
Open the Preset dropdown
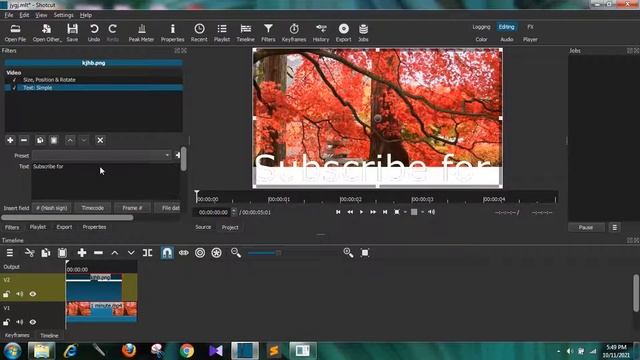pyautogui.click(x=101, y=156)
